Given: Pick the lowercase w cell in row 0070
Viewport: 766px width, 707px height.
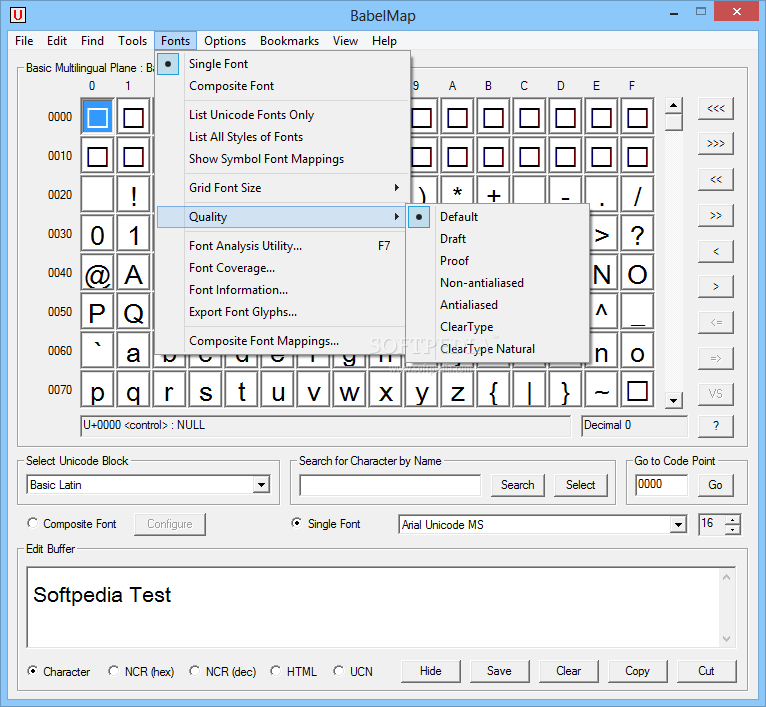Looking at the screenshot, I should click(x=349, y=391).
